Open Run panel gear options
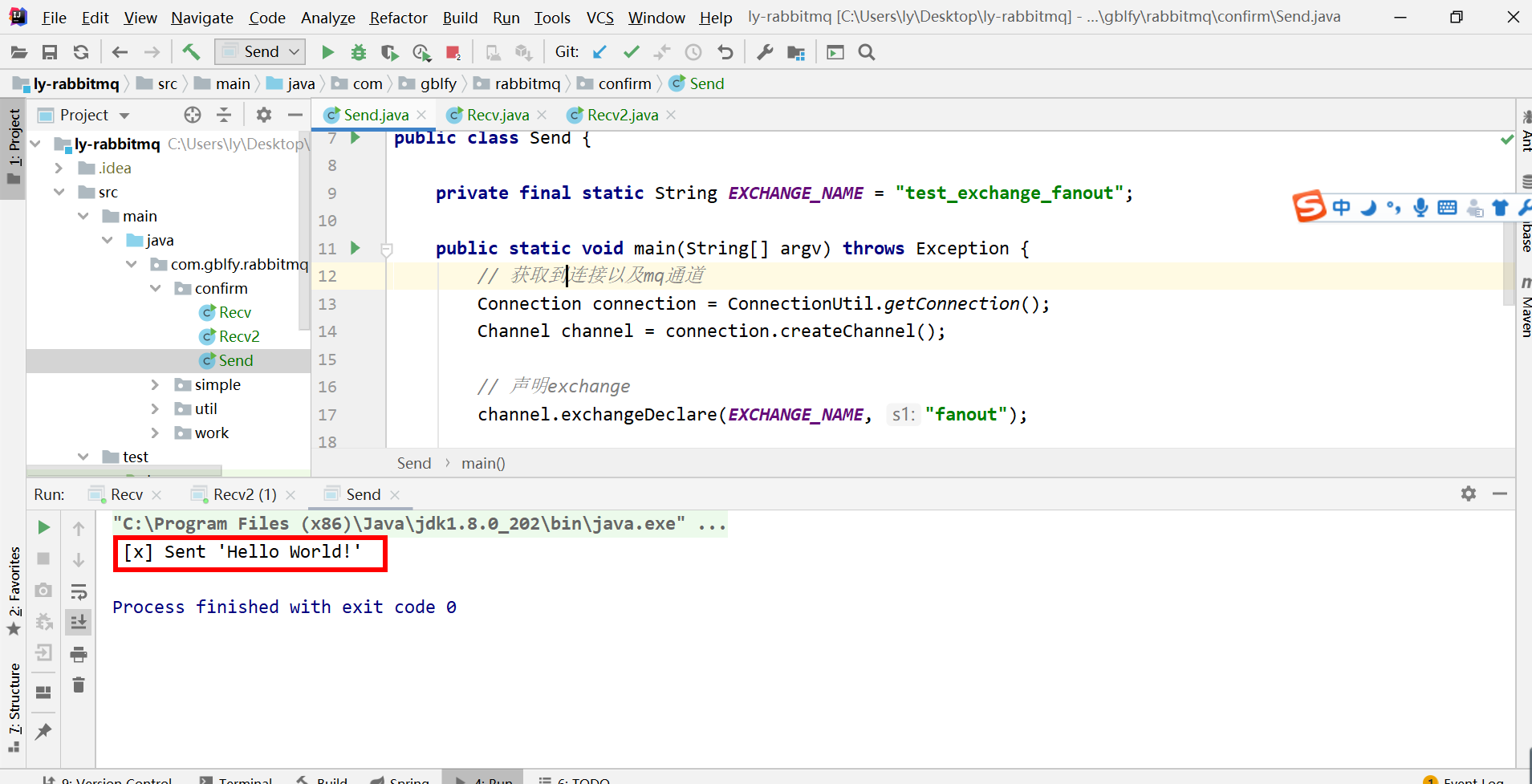Screen dimensions: 1532x784 pos(1469,494)
